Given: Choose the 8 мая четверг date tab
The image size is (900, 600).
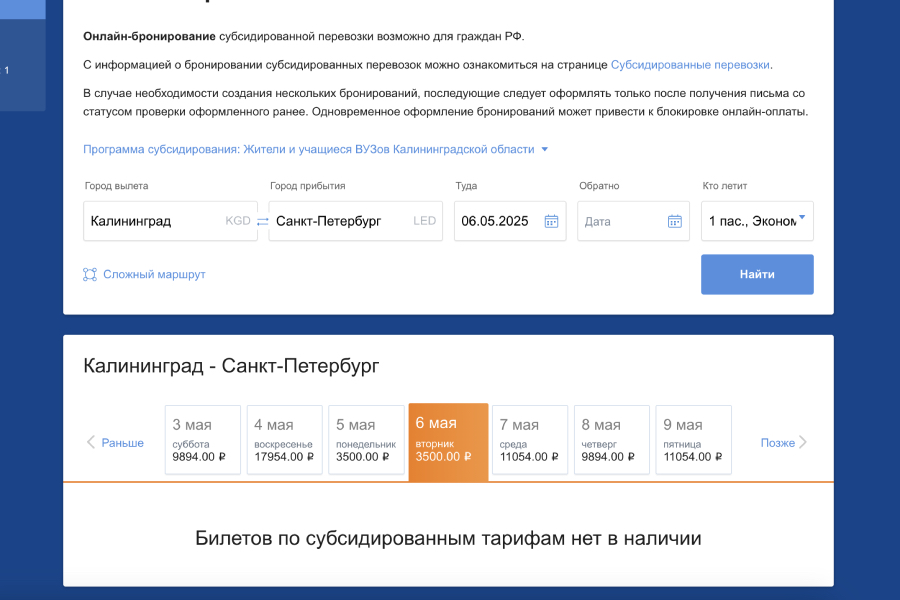Looking at the screenshot, I should [x=611, y=439].
